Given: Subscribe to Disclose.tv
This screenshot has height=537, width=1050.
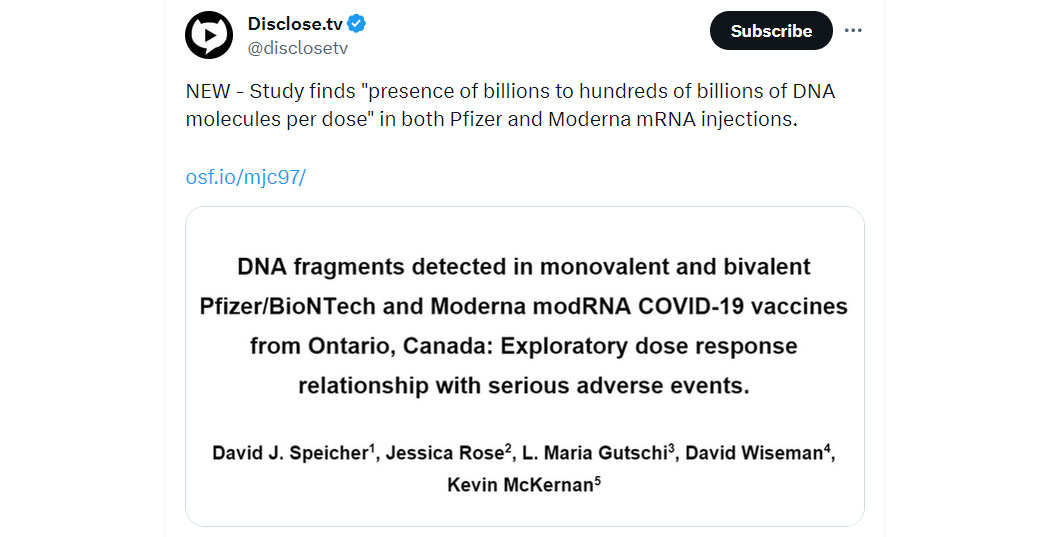Looking at the screenshot, I should point(771,31).
